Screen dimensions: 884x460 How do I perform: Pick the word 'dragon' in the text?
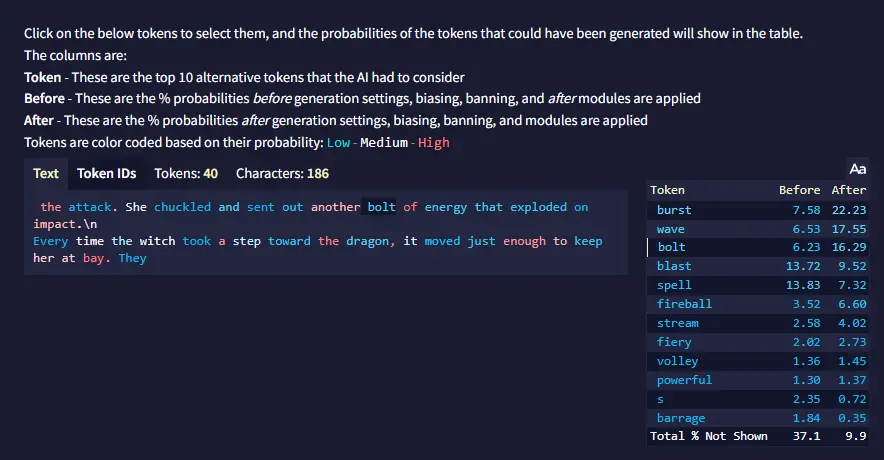[365, 241]
